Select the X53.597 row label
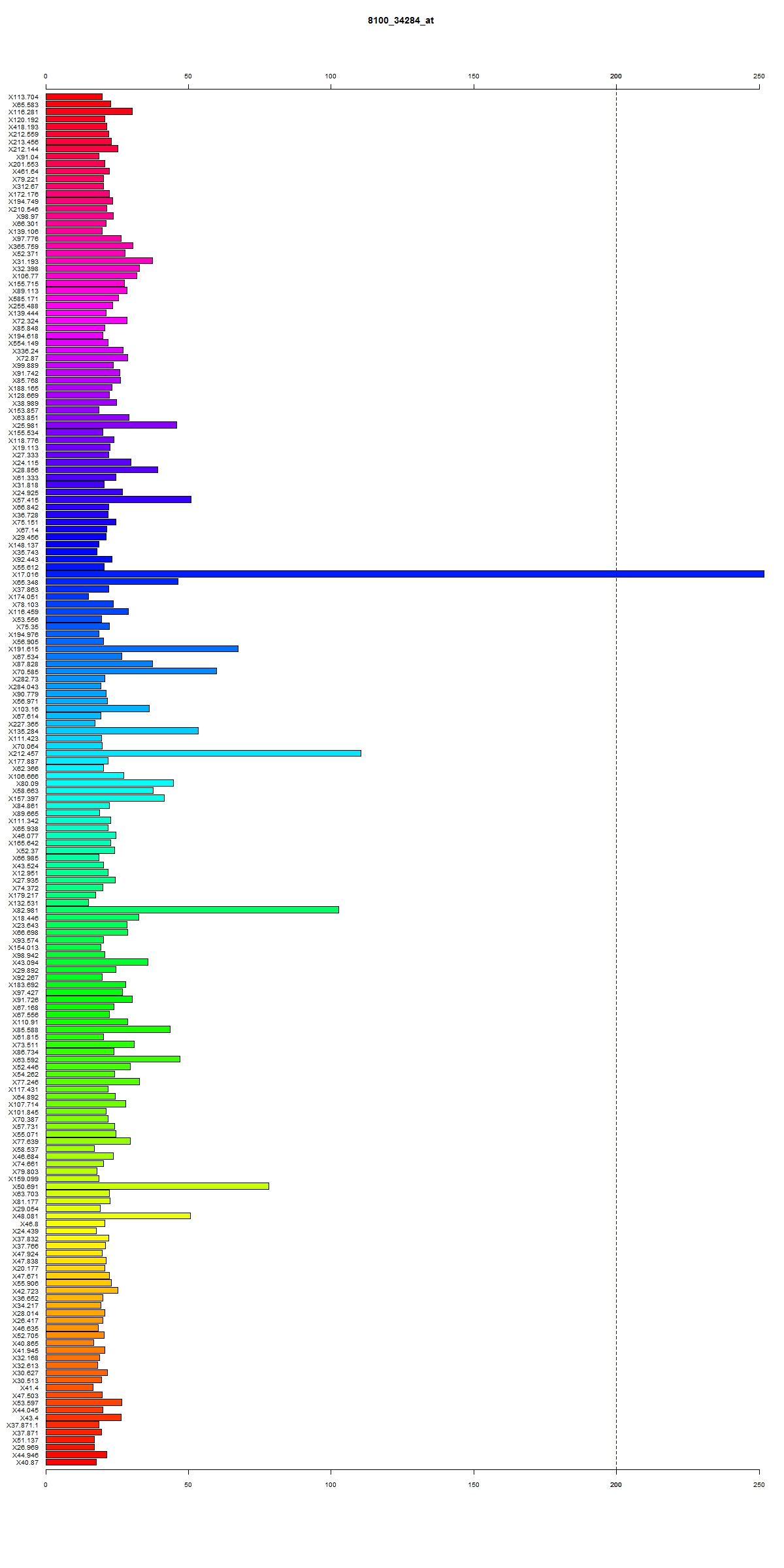This screenshot has height=1568, width=784. [x=25, y=1403]
